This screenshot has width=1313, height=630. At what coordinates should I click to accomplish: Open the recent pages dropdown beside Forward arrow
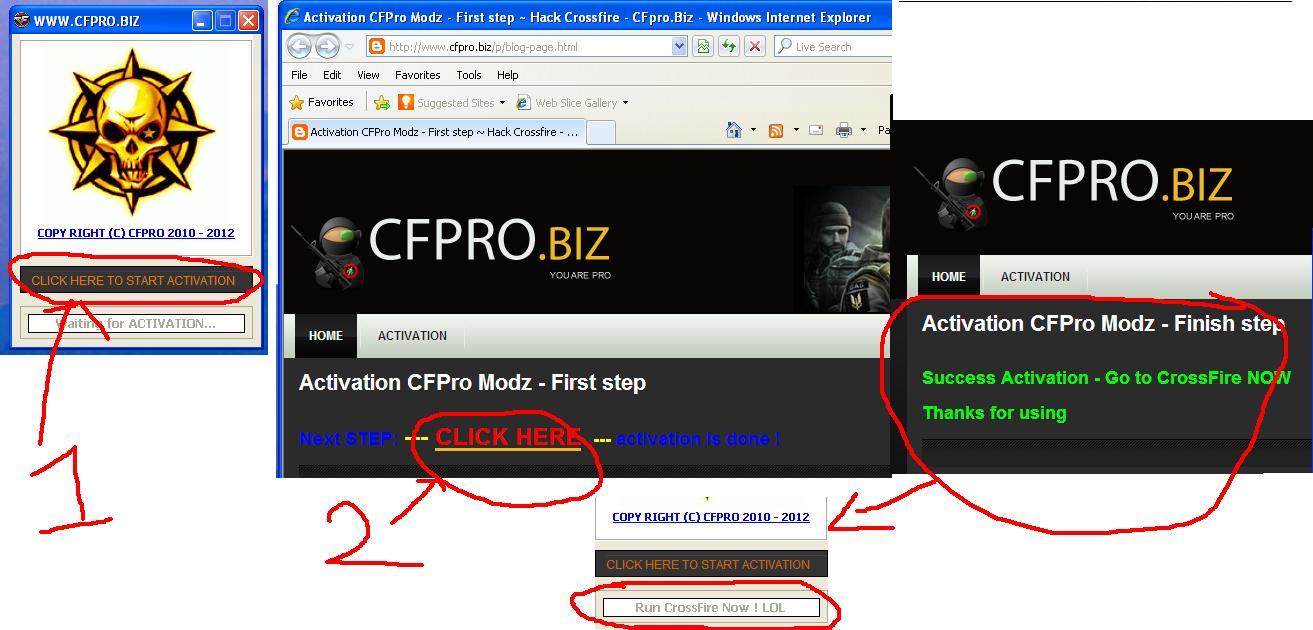[349, 47]
